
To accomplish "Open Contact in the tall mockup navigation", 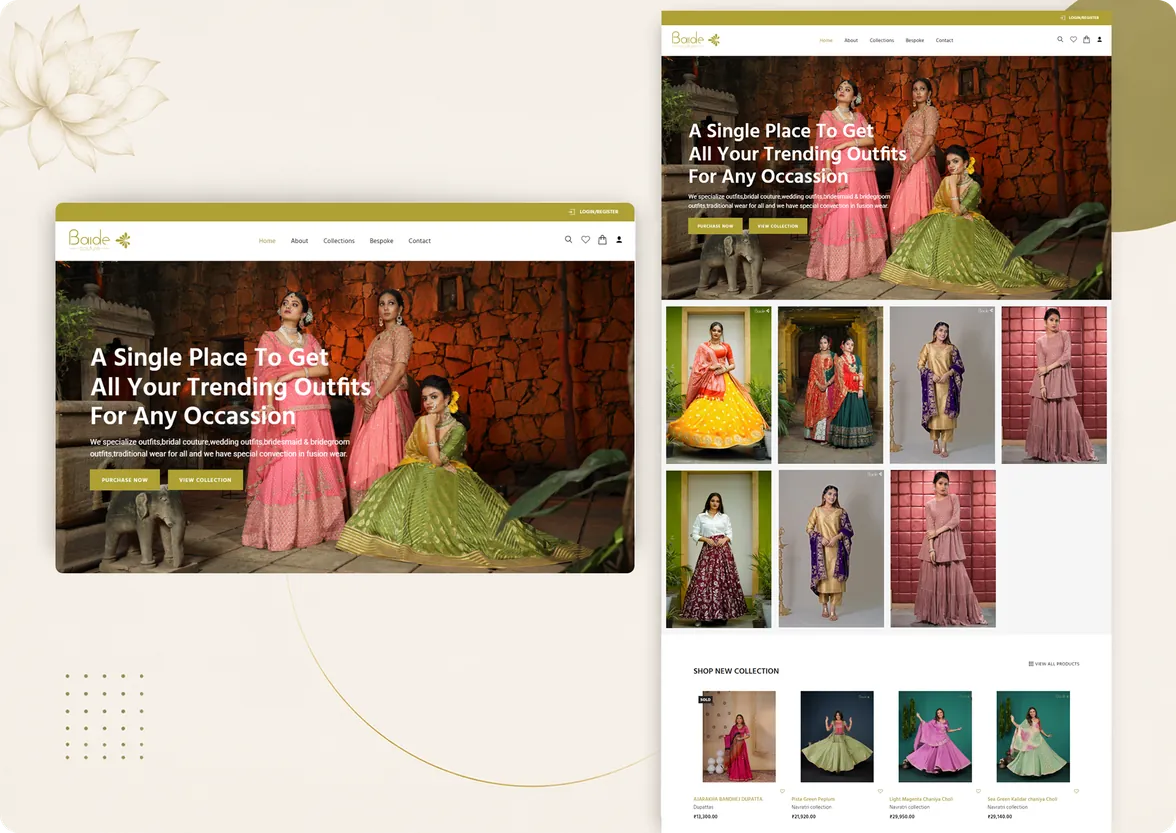I will click(x=944, y=40).
